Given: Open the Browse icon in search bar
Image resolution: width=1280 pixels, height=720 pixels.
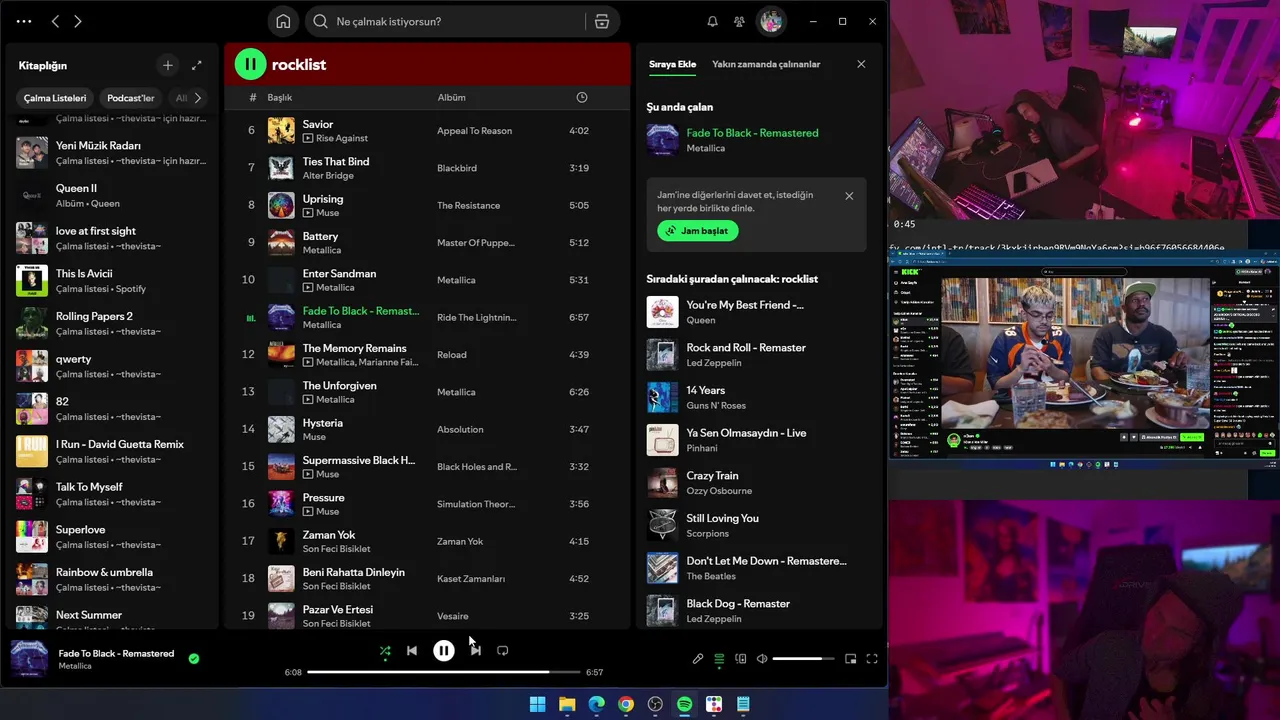Looking at the screenshot, I should [x=601, y=21].
